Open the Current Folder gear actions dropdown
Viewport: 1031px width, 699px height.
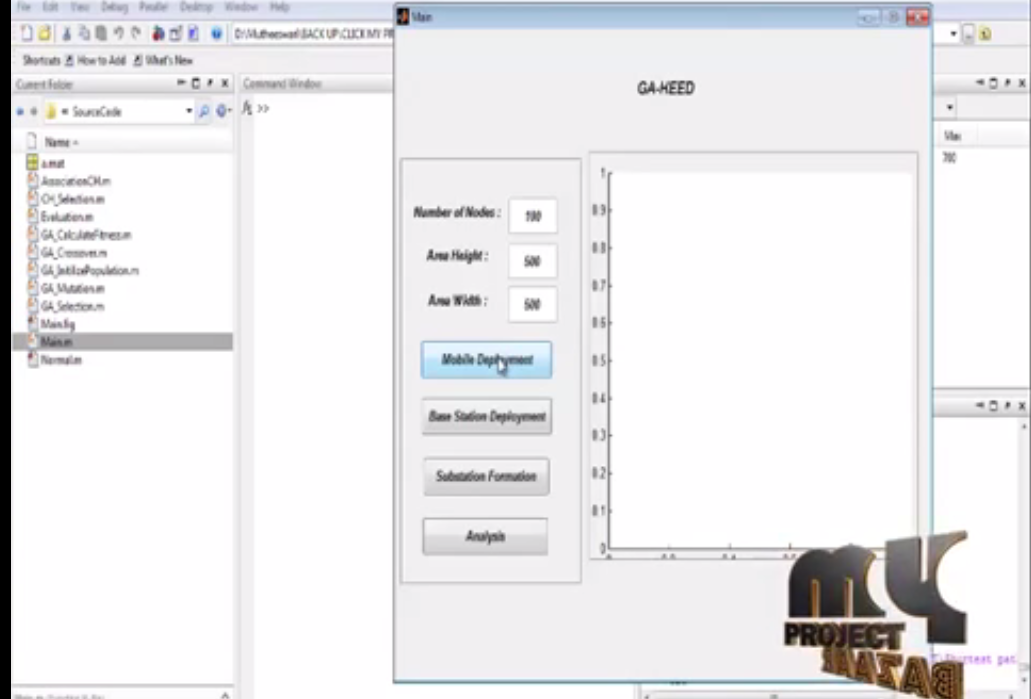tap(223, 111)
